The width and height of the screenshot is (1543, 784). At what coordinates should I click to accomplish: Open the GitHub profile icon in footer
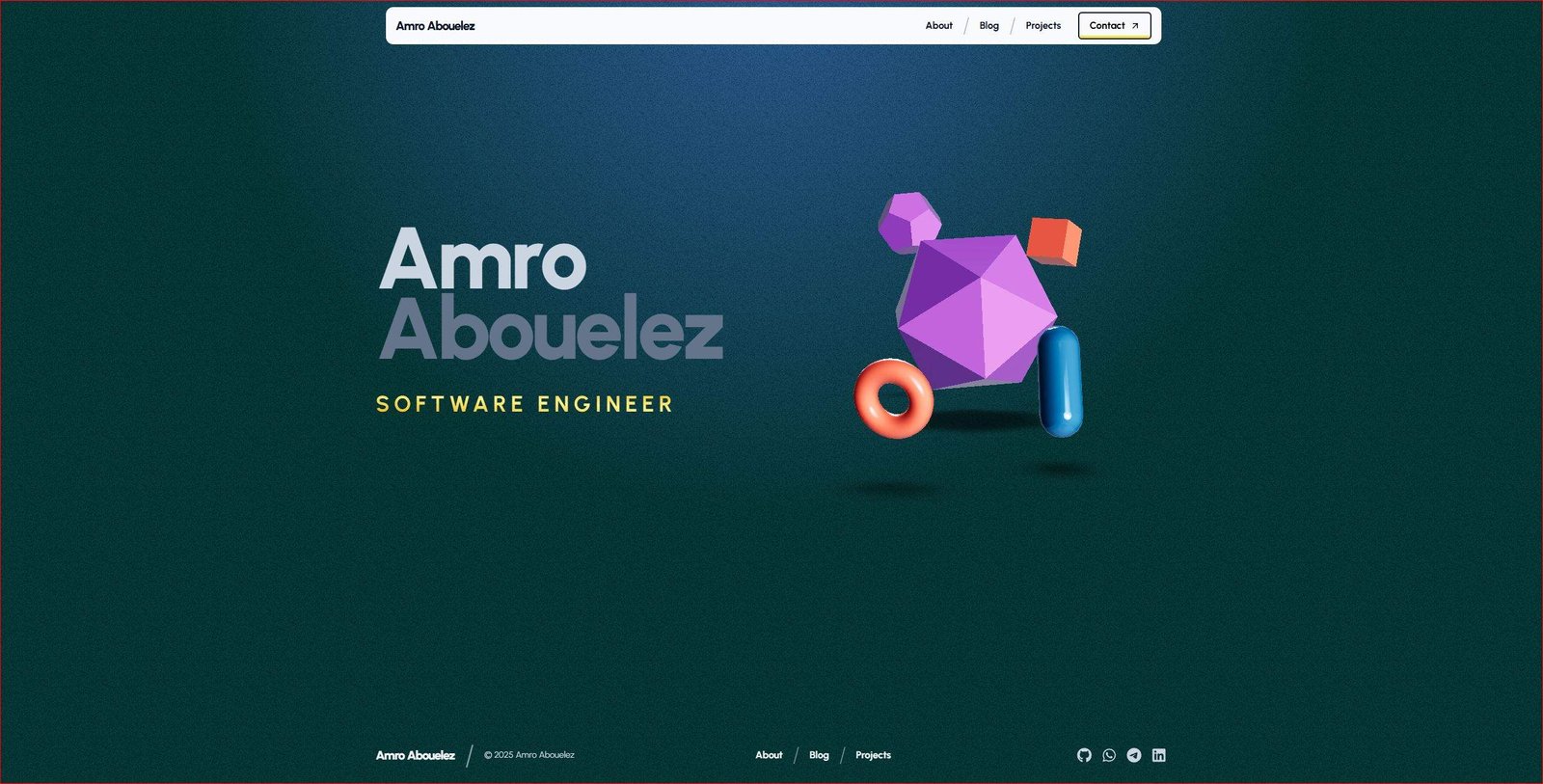tap(1084, 755)
